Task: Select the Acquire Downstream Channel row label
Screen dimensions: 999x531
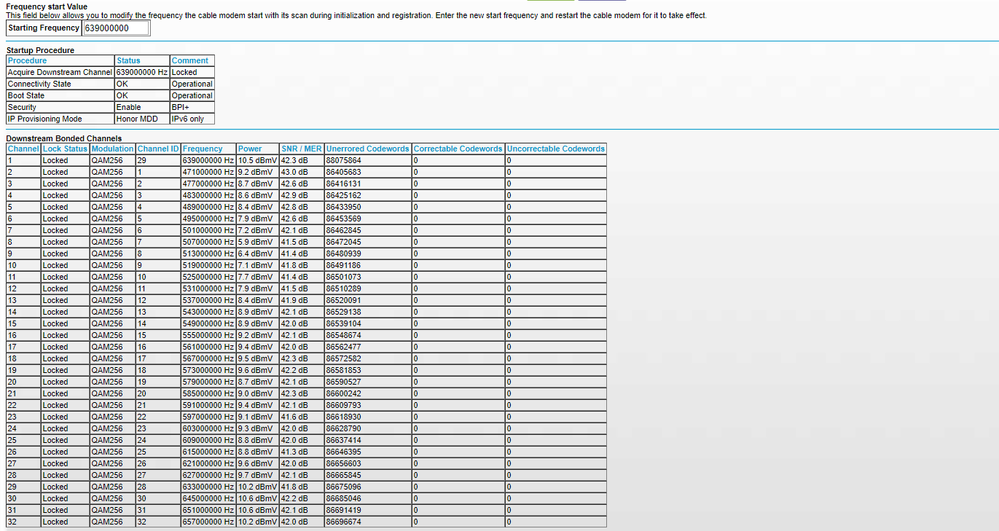Action: point(58,73)
